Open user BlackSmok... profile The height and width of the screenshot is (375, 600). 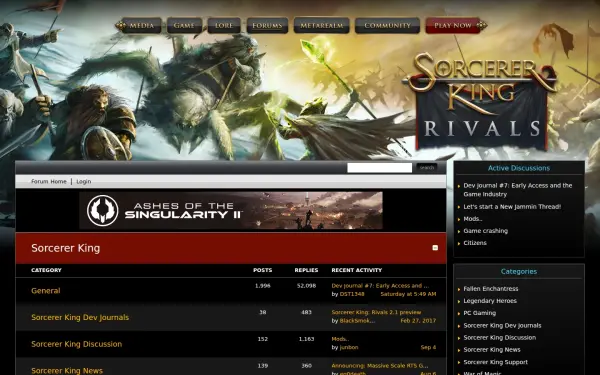[357, 321]
